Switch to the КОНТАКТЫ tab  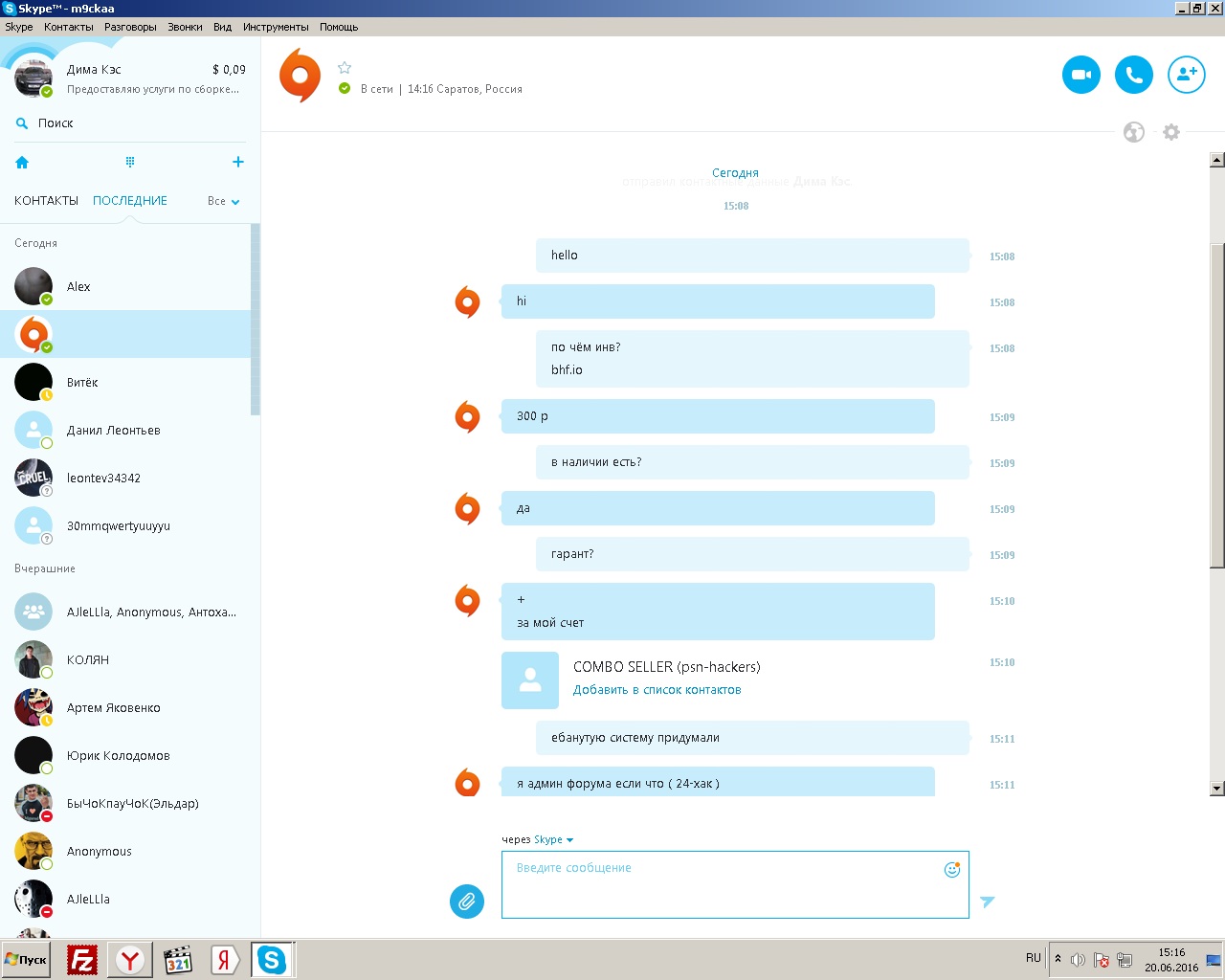[46, 201]
